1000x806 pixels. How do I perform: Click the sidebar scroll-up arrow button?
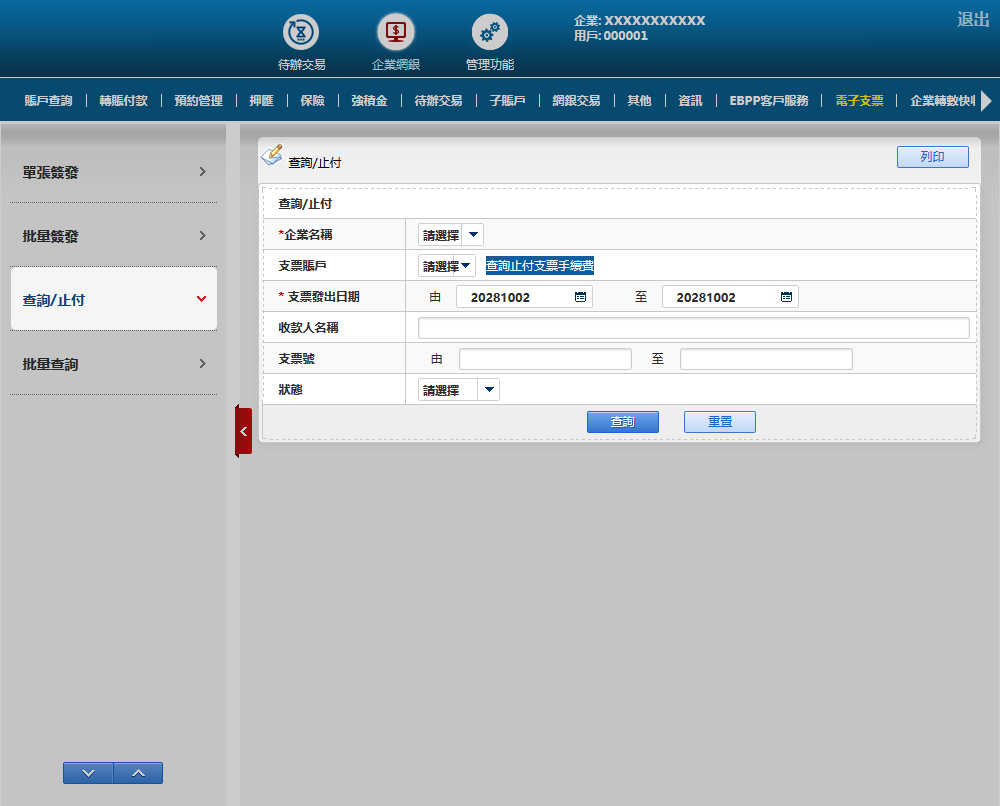coord(138,773)
